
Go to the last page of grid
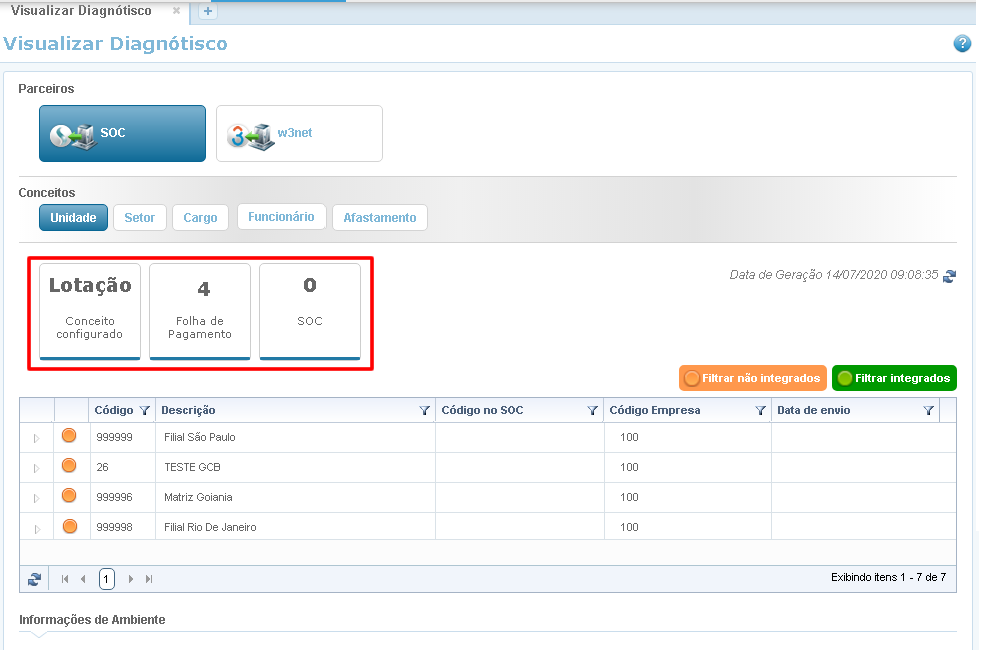(150, 578)
